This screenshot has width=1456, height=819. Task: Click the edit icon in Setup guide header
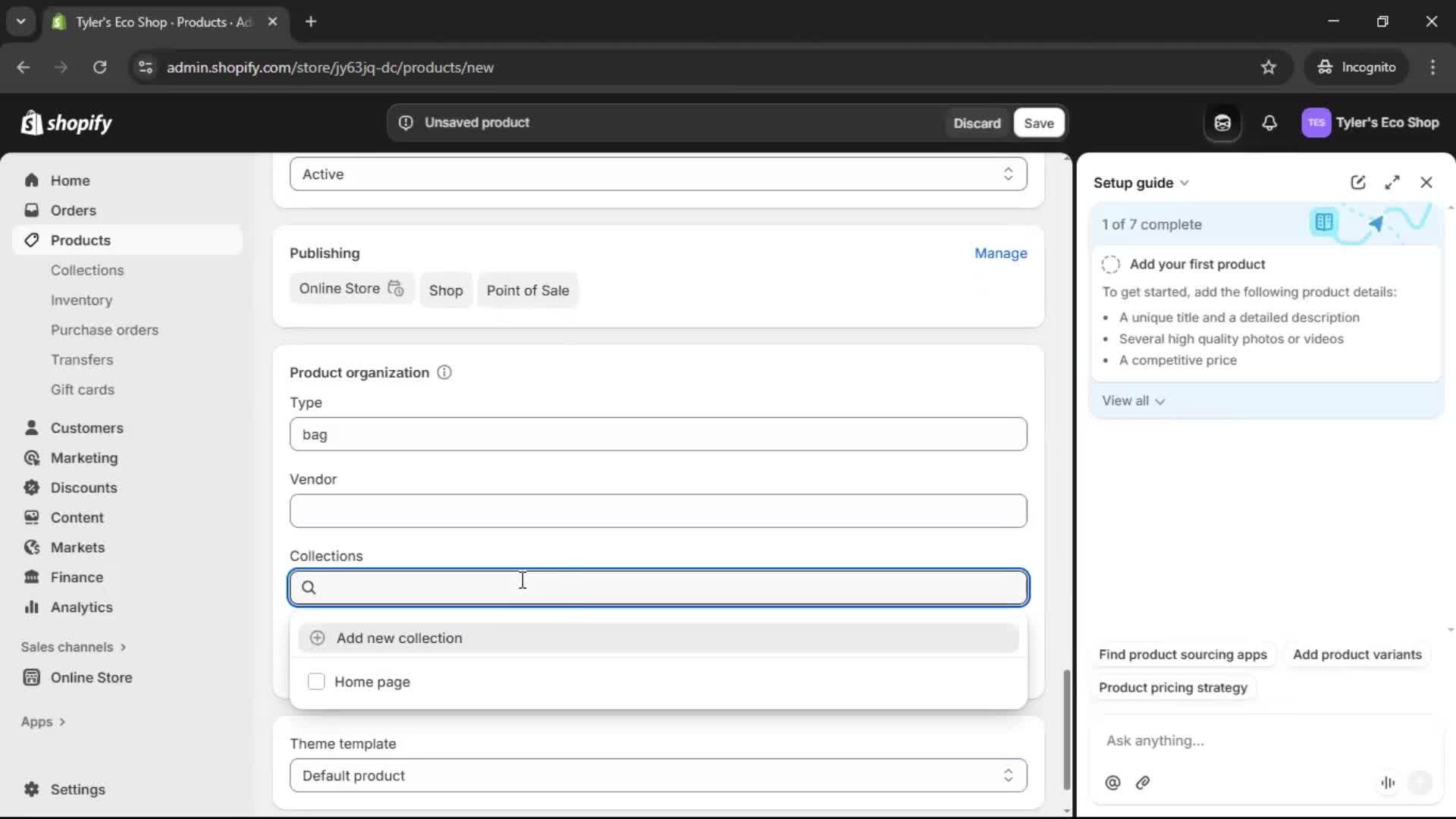click(x=1357, y=182)
